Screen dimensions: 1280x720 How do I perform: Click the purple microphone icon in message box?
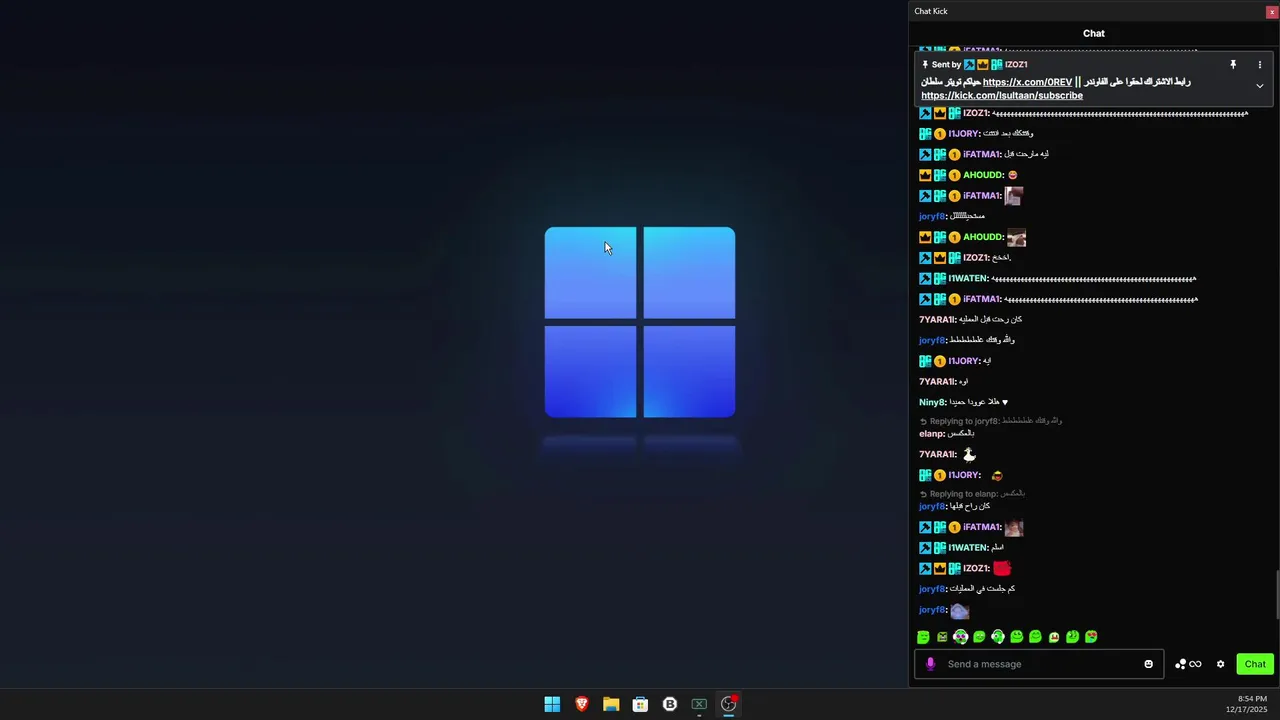(x=930, y=664)
